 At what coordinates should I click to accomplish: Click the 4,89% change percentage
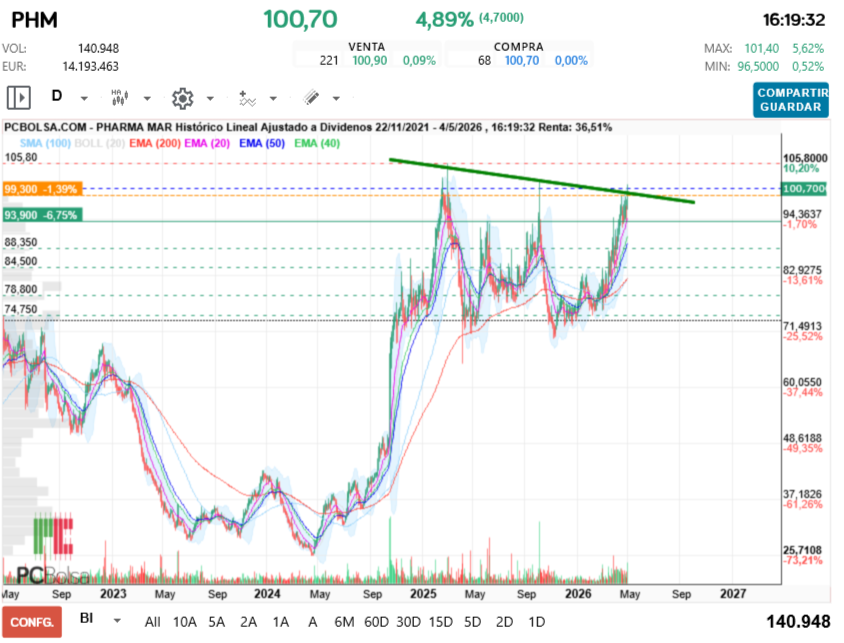[x=444, y=19]
